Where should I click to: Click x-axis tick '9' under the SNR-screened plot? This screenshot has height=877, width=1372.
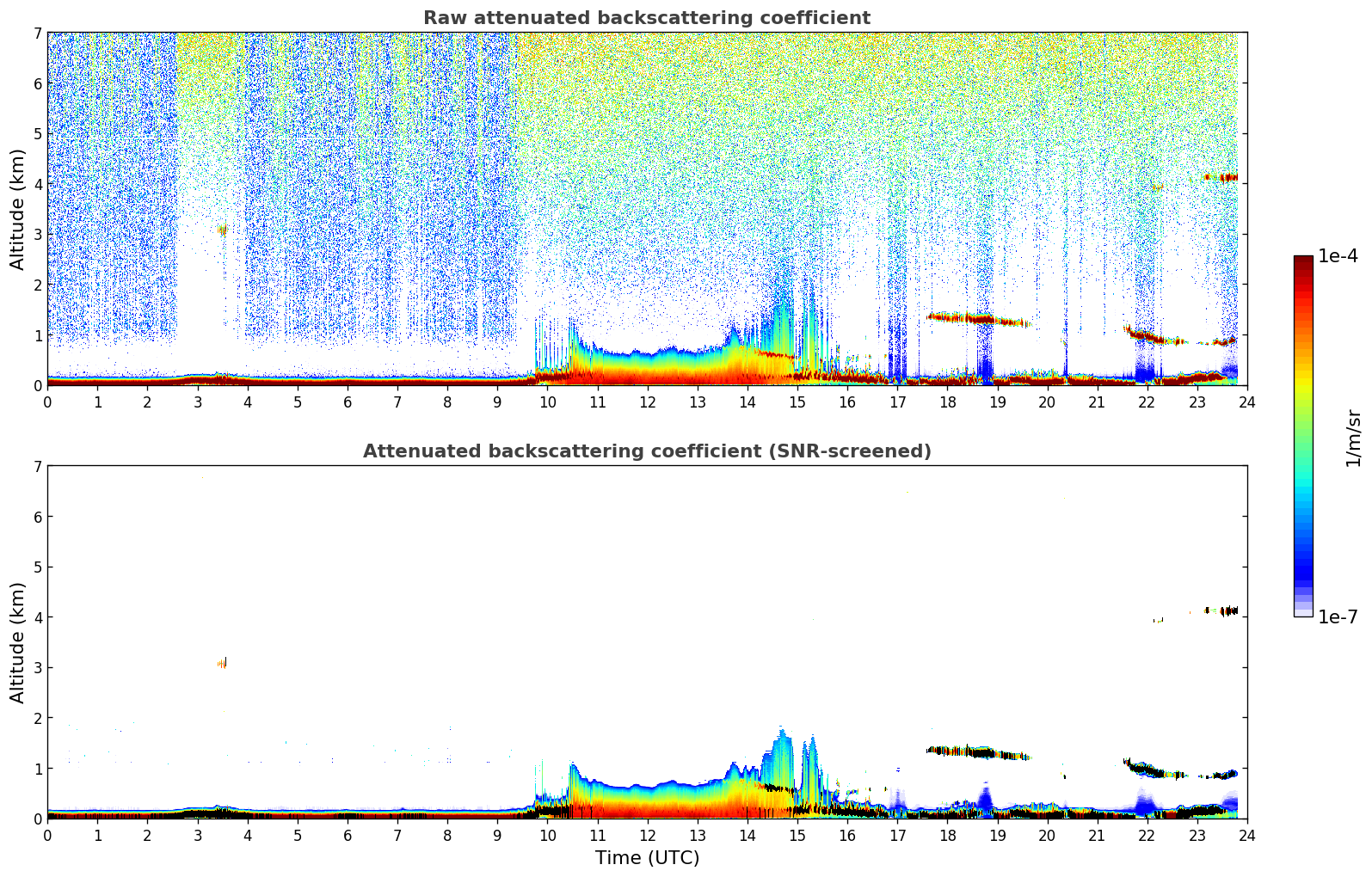(497, 835)
